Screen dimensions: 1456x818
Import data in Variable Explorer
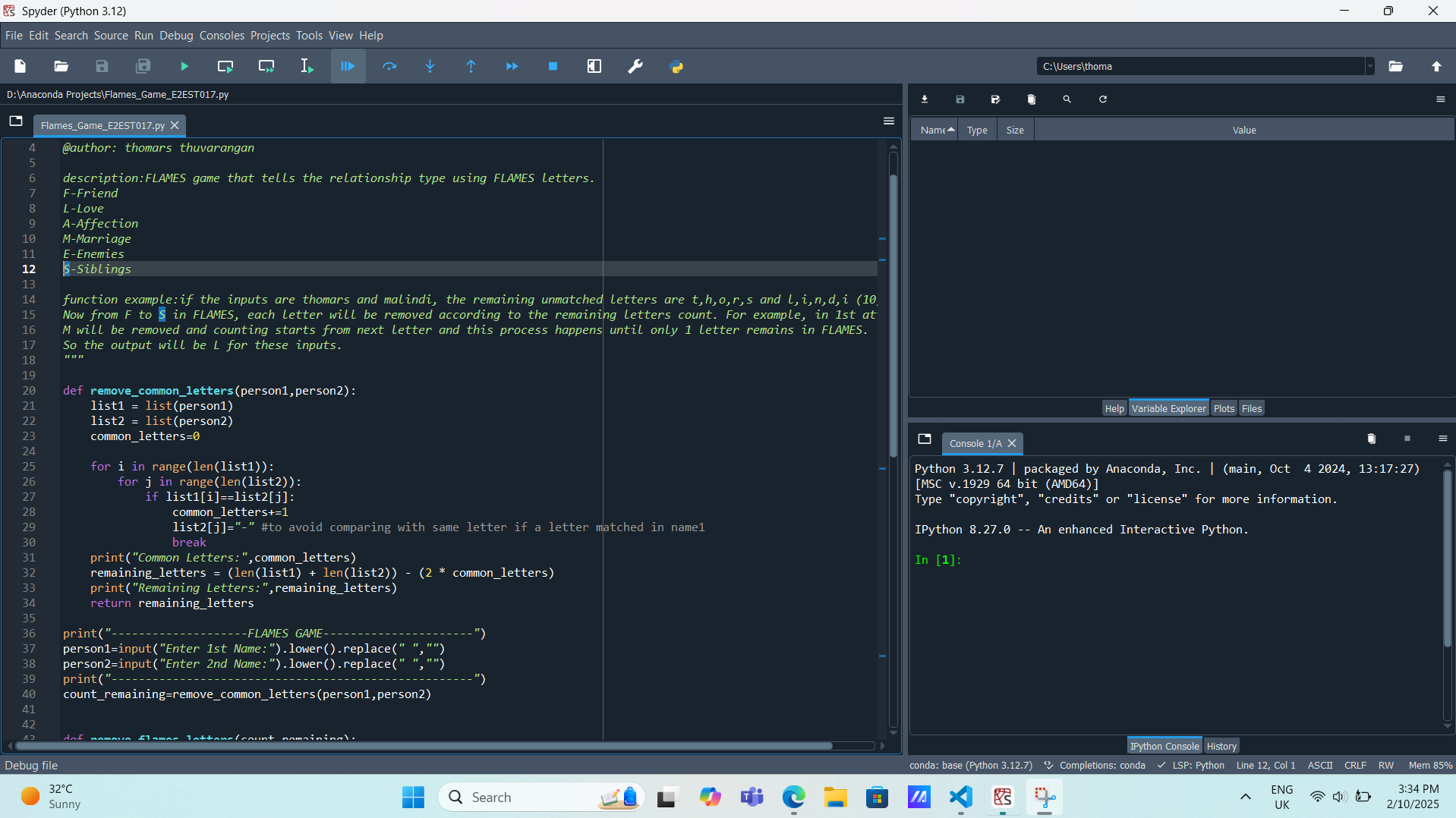(x=925, y=99)
